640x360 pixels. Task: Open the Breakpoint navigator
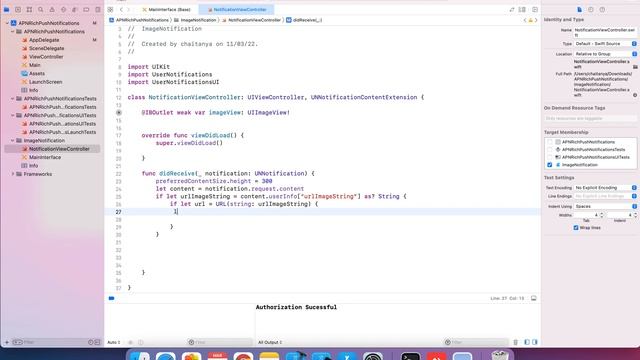[x=86, y=9]
